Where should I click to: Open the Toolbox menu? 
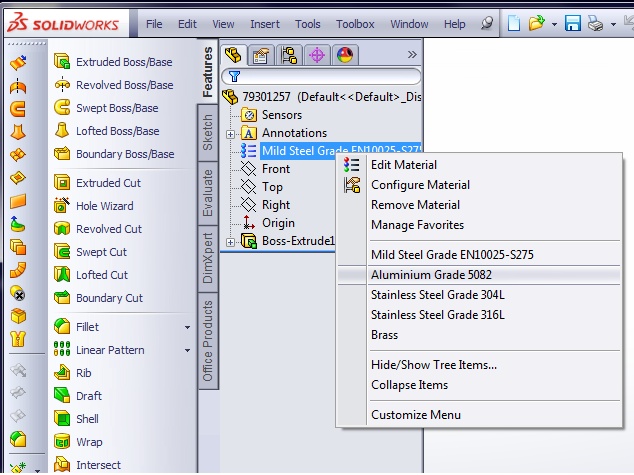click(x=355, y=24)
